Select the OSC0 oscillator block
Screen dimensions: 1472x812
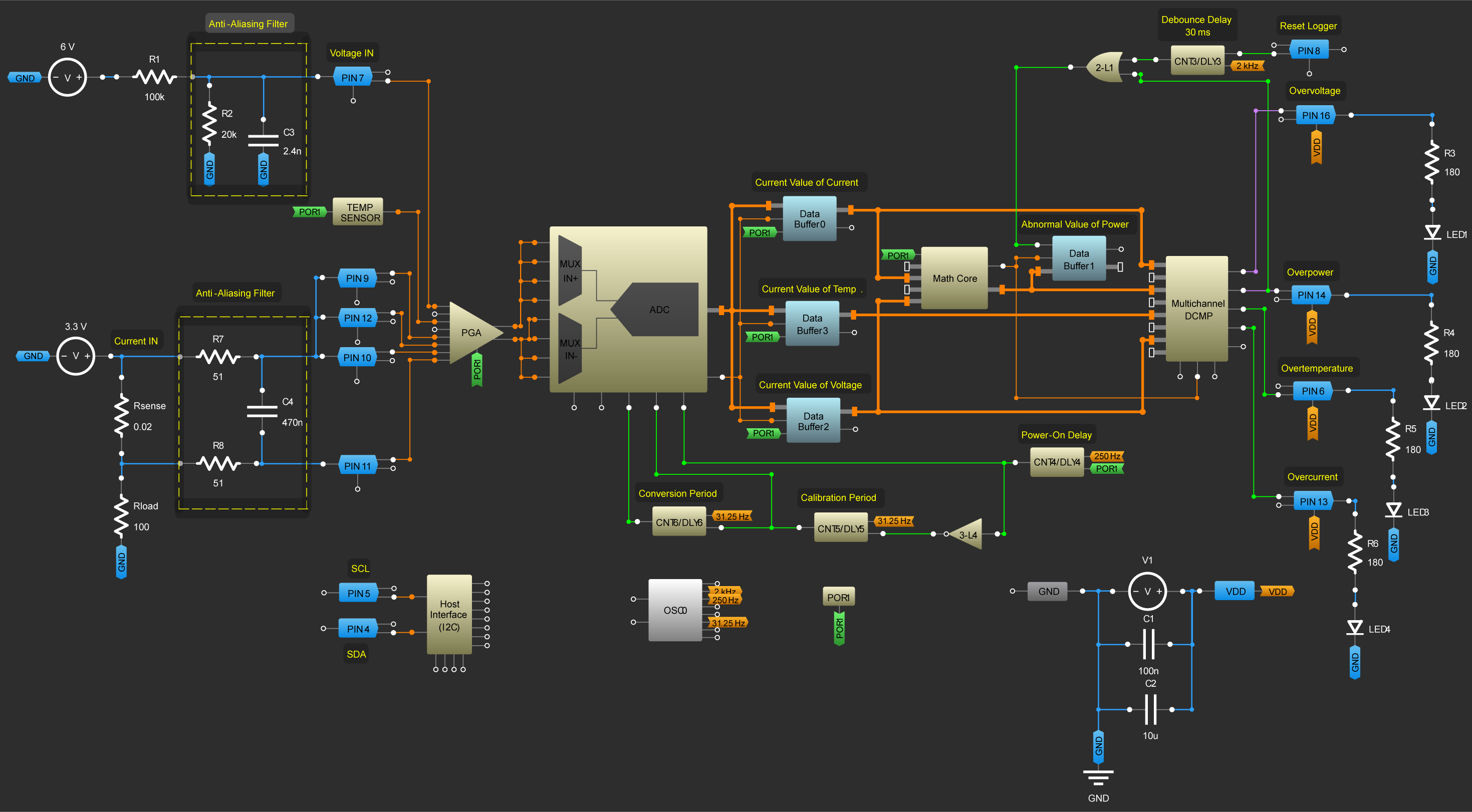coord(675,610)
